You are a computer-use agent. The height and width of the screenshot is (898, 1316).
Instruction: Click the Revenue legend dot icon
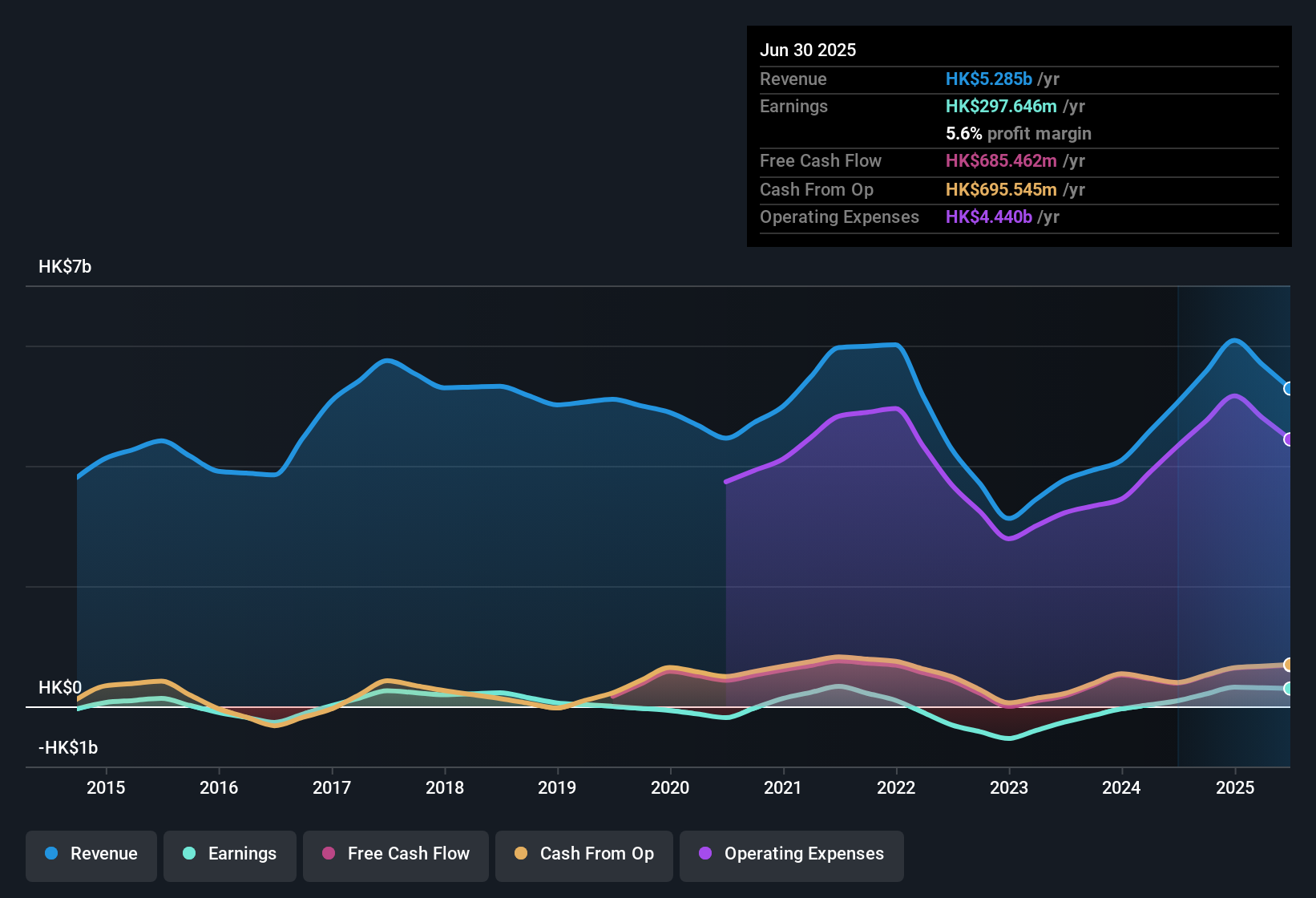point(50,854)
